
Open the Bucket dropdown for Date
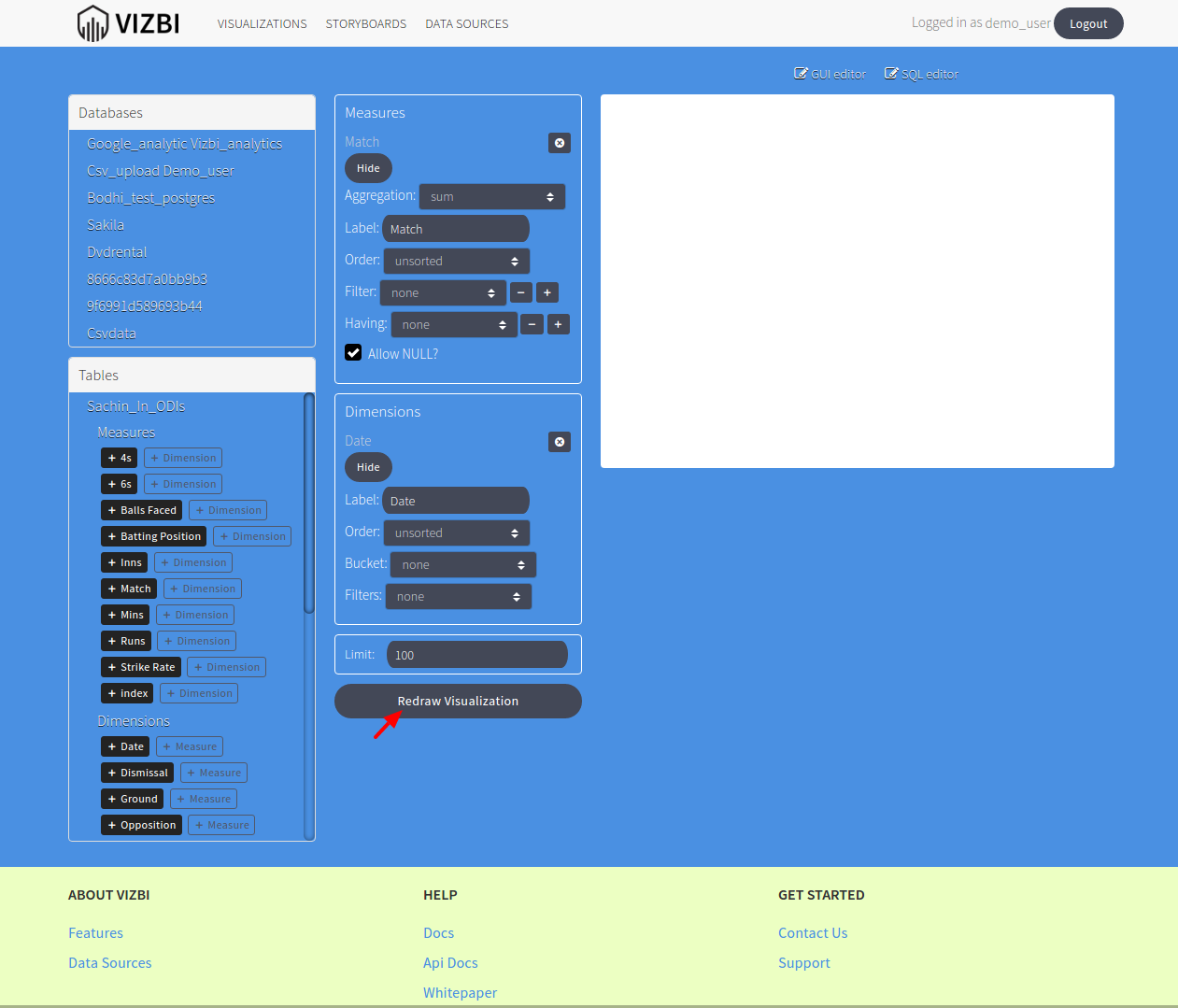[x=462, y=564]
